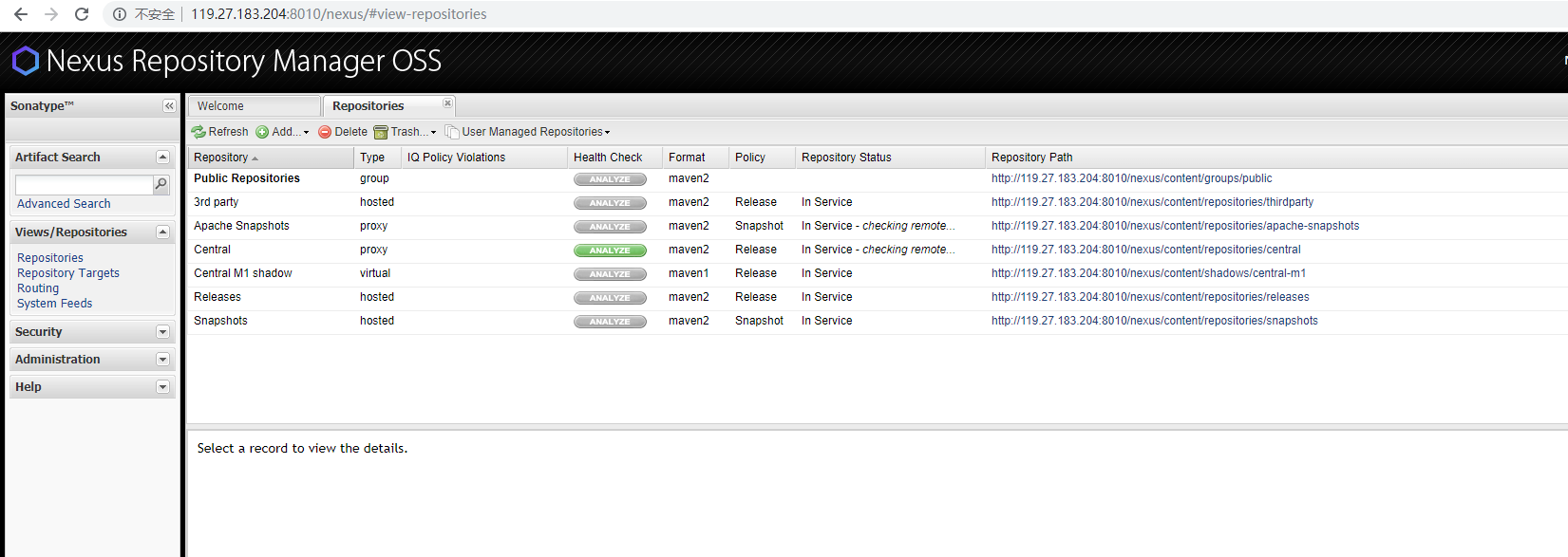Click Delete repository button
Viewport: 1568px width, 557px height.
click(x=343, y=132)
